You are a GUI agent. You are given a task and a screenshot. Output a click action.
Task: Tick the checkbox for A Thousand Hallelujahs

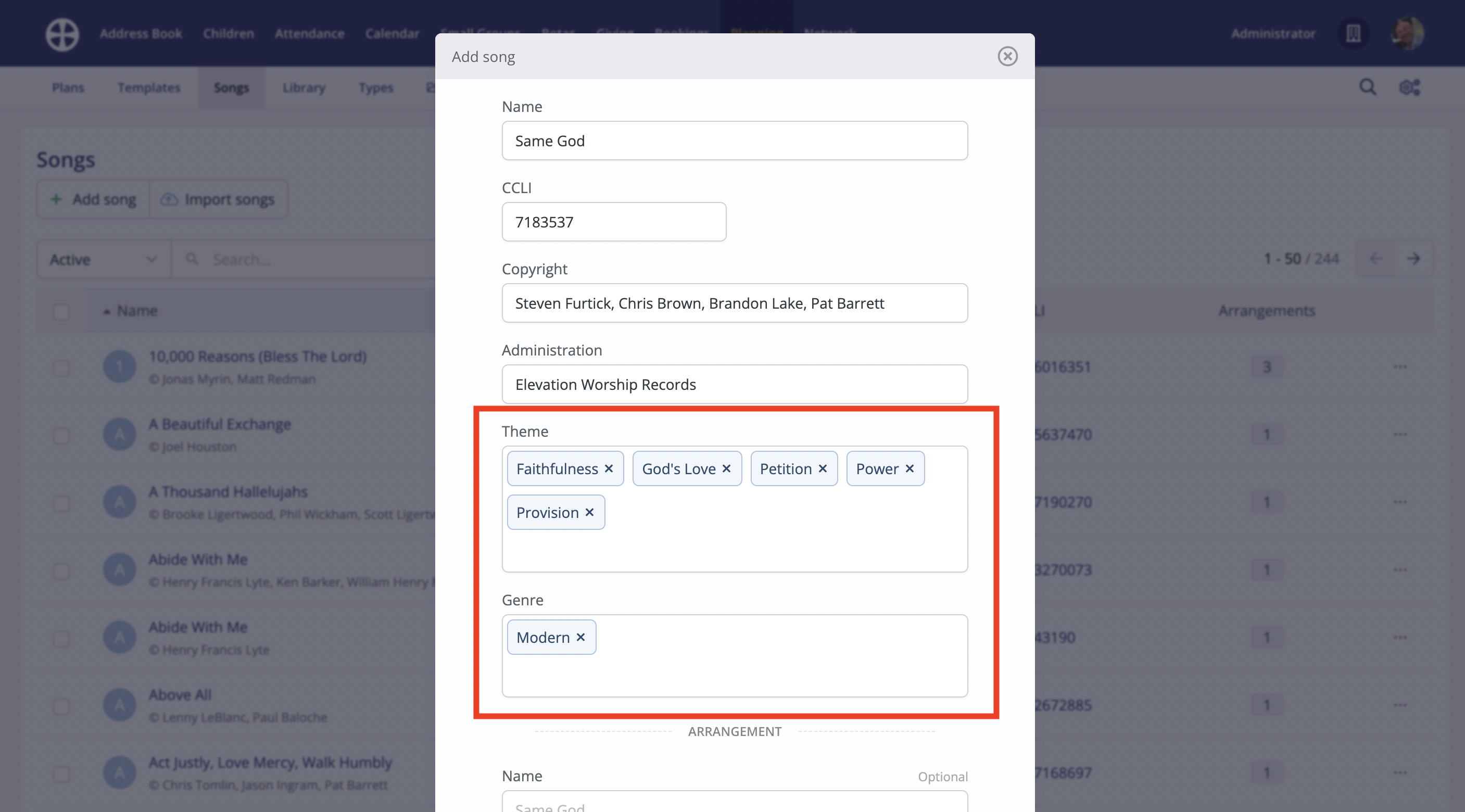[61, 503]
